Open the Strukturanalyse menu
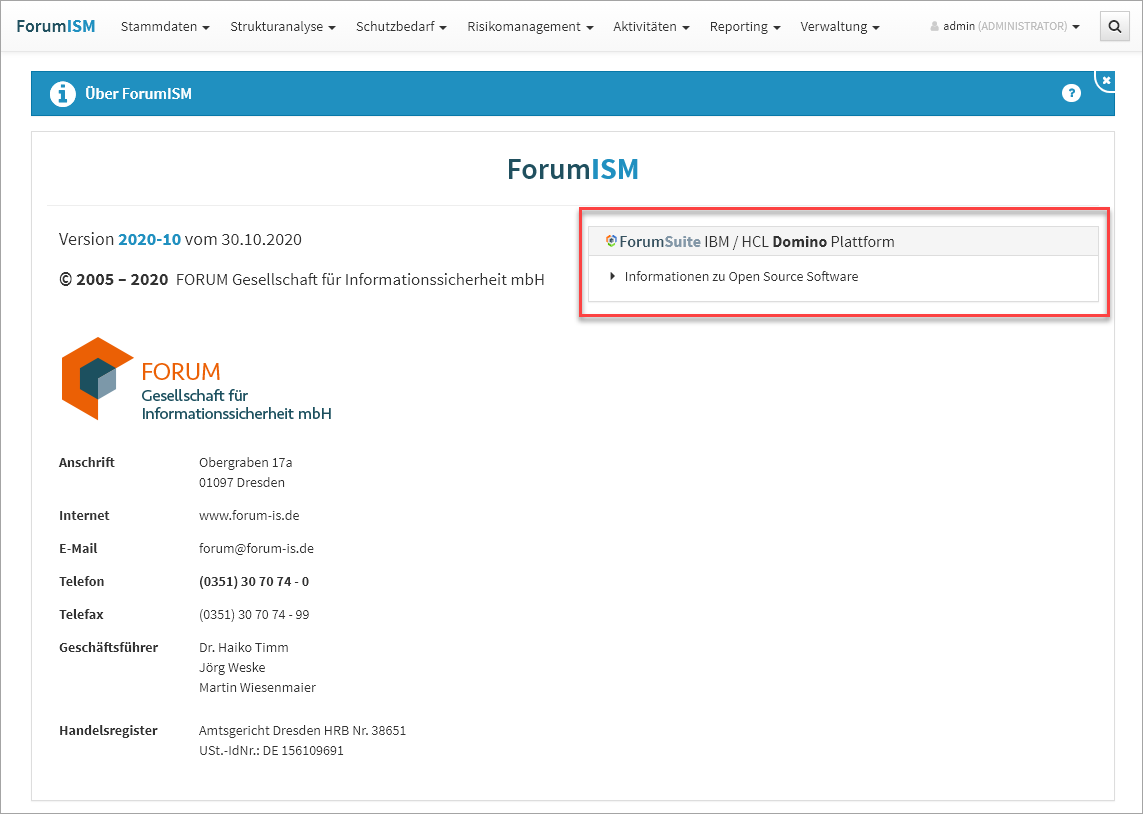Image resolution: width=1143 pixels, height=814 pixels. pos(283,26)
